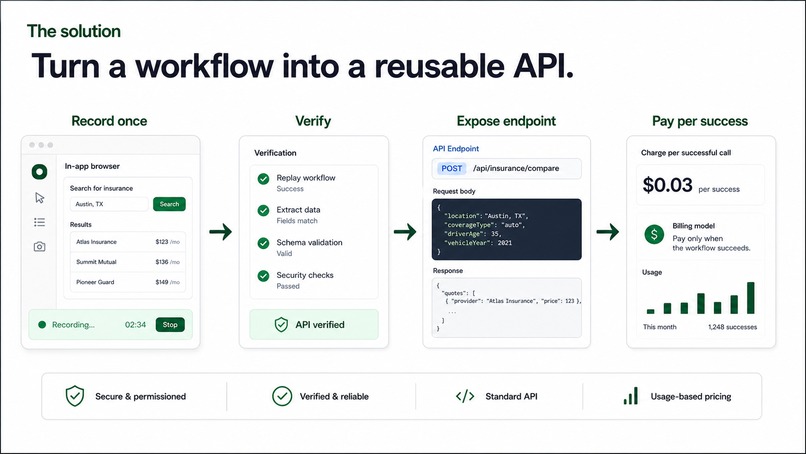The height and width of the screenshot is (454, 806).
Task: Click the Extract data check icon
Action: coord(263,210)
